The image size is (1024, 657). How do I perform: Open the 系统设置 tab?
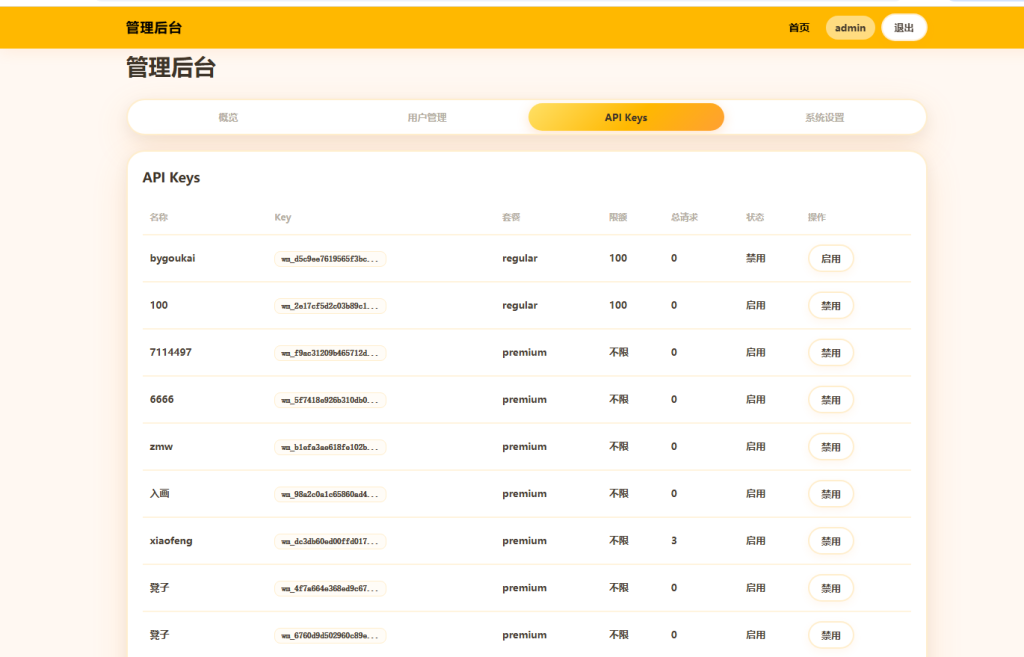pyautogui.click(x=824, y=118)
